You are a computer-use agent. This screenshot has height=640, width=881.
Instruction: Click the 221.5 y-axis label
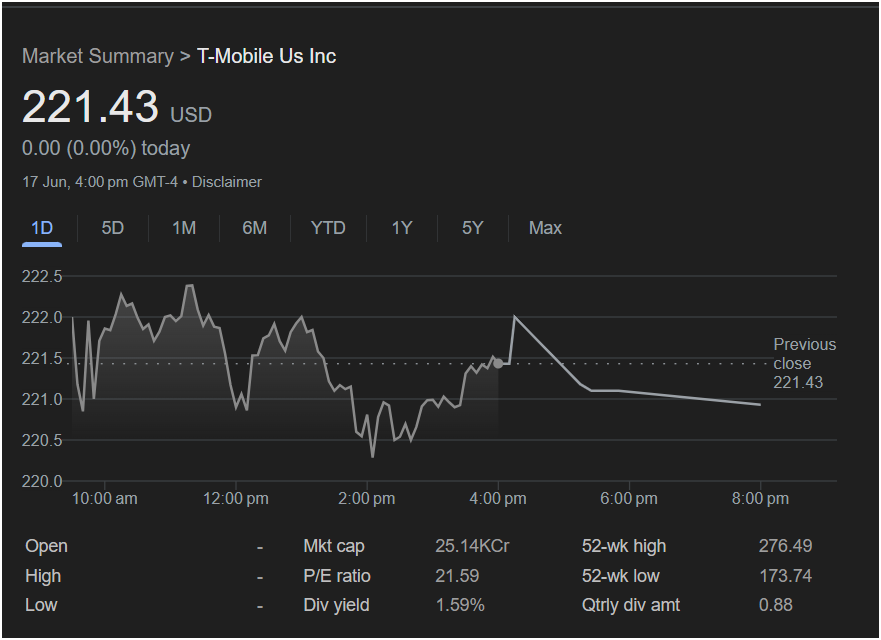point(42,358)
